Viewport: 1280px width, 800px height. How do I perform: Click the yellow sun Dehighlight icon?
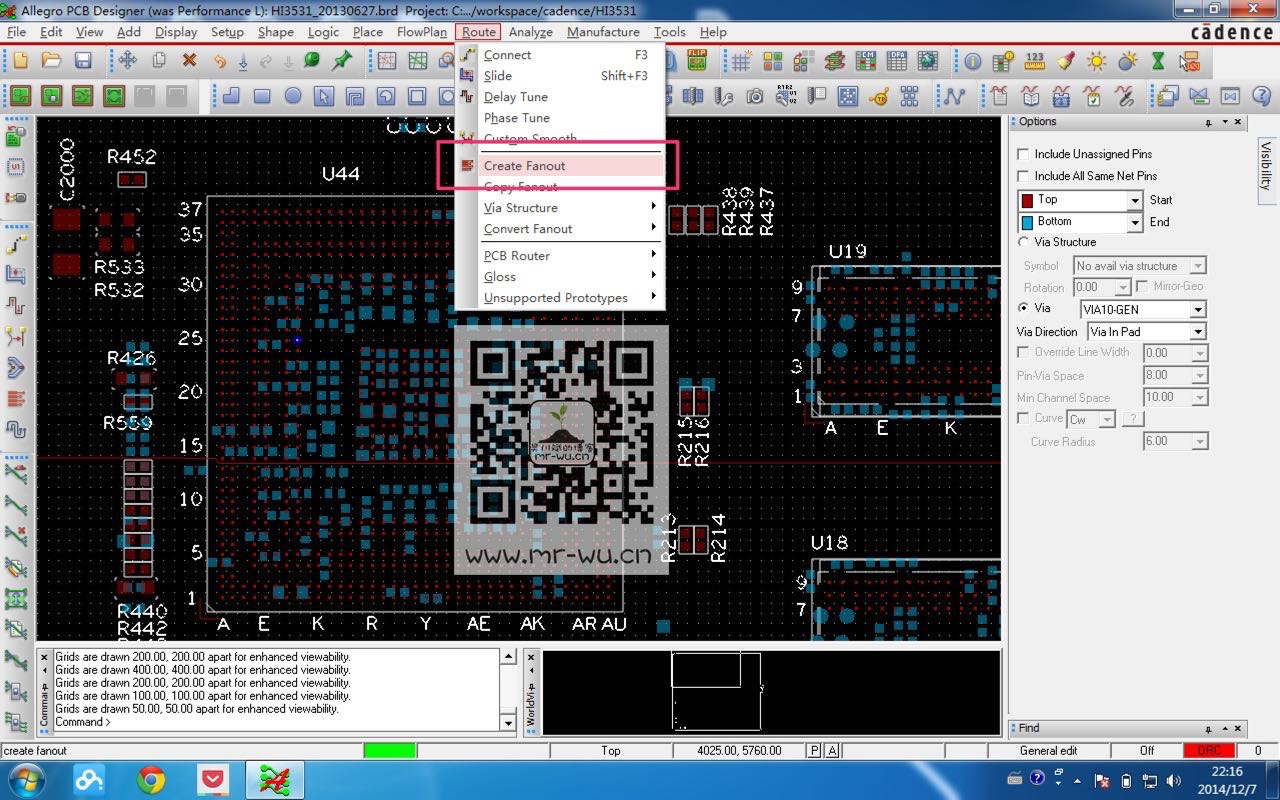[x=1096, y=61]
